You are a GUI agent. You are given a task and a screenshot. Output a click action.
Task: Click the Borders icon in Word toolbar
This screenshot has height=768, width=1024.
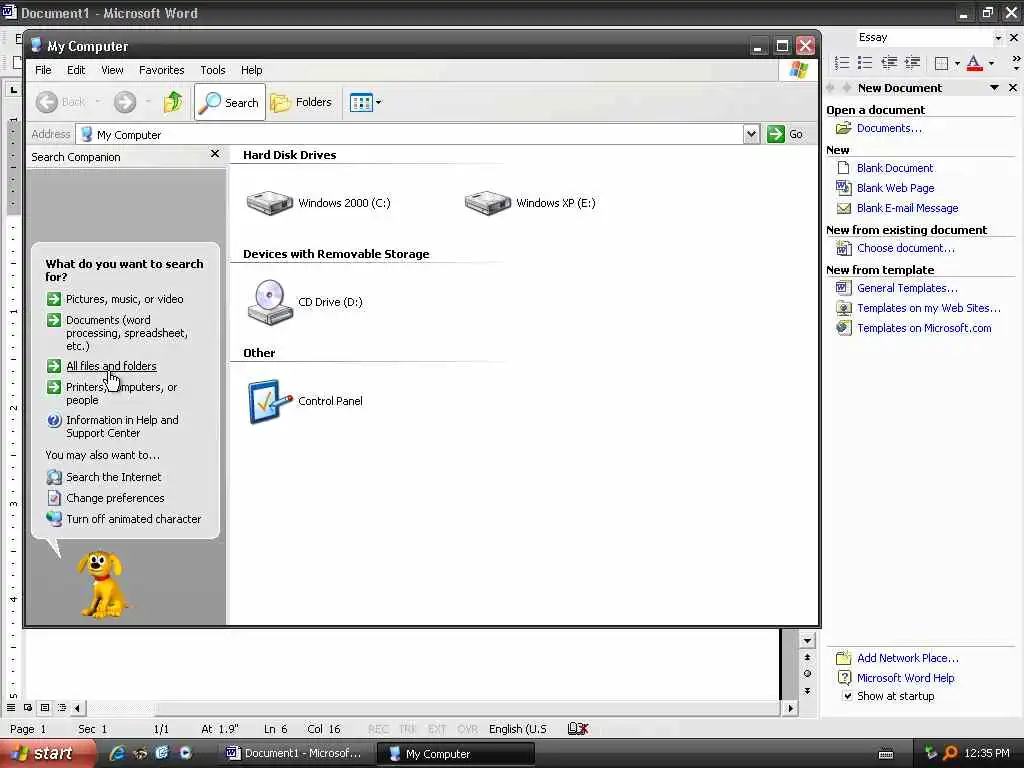point(941,63)
